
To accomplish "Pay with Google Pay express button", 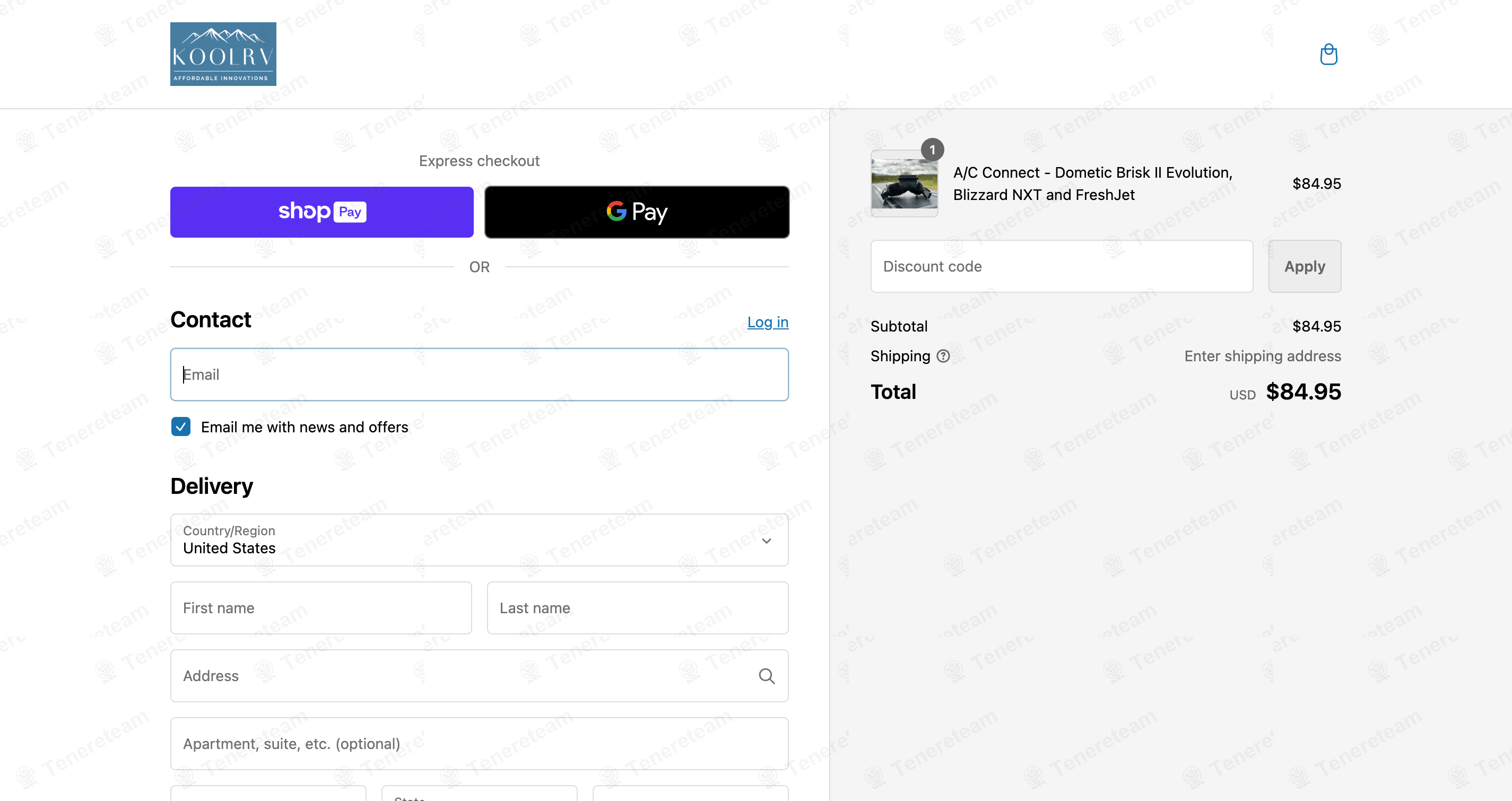I will pos(637,212).
